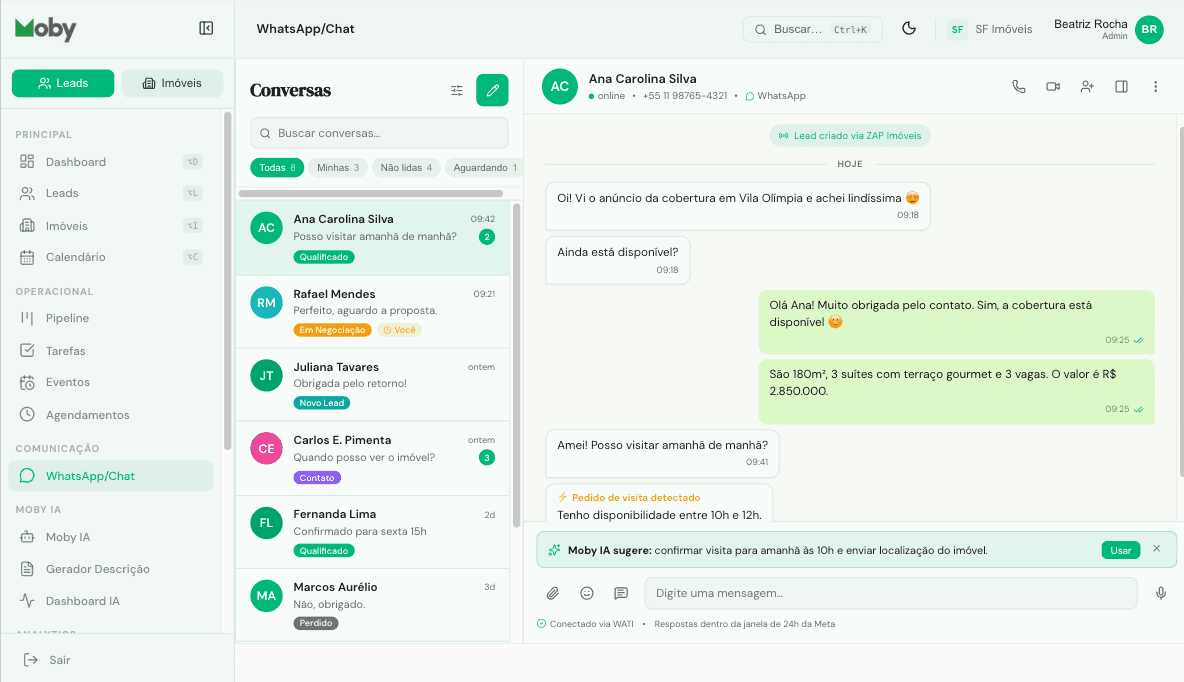Open the contact side panel icon
This screenshot has height=682, width=1184.
click(x=1121, y=86)
